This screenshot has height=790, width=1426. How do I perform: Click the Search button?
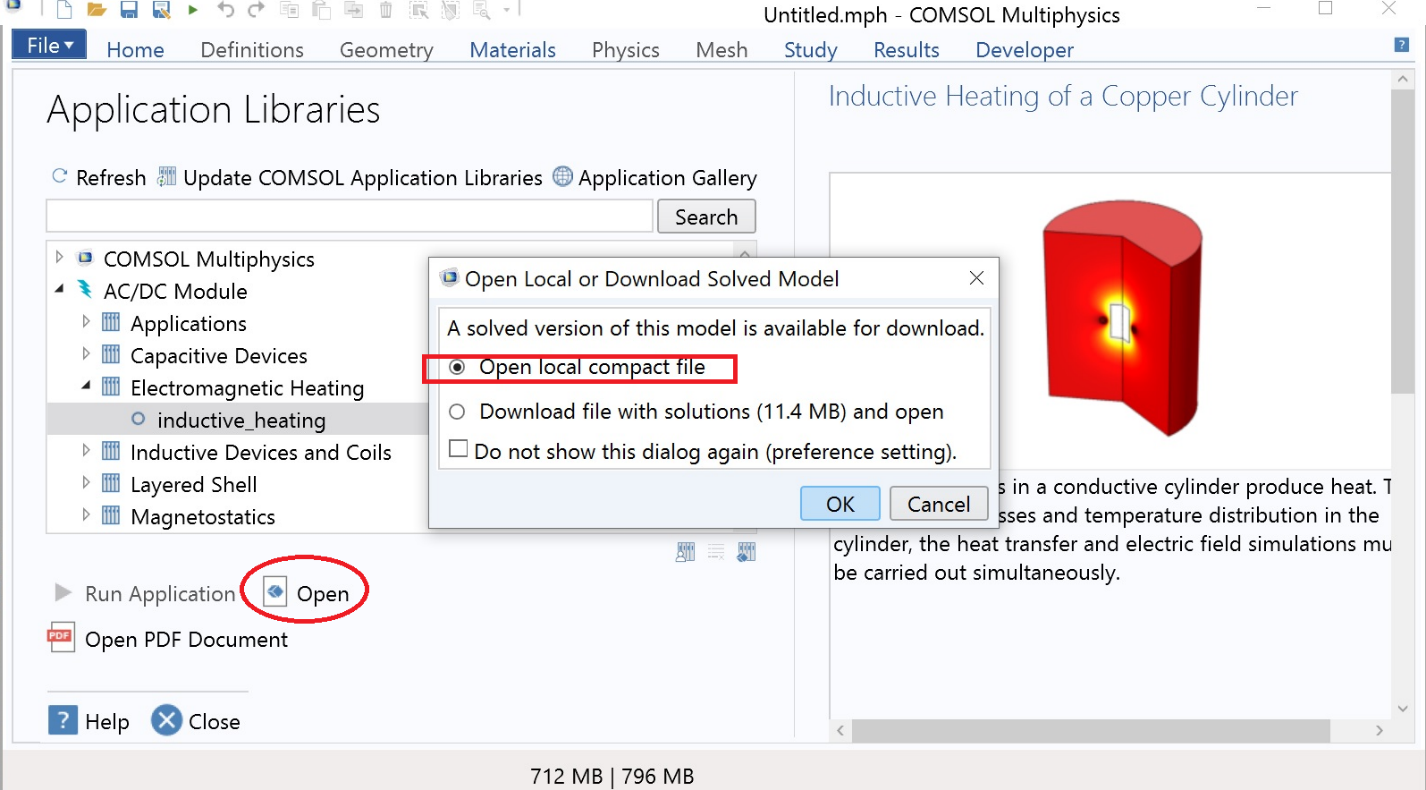[x=706, y=216]
